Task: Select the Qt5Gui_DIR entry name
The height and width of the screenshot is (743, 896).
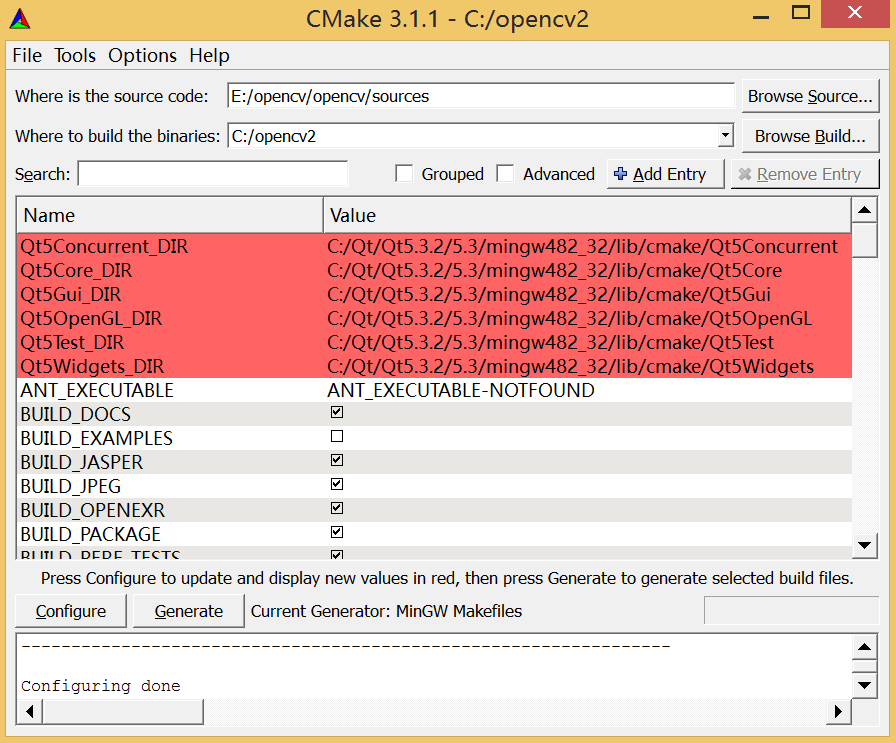Action: tap(71, 294)
